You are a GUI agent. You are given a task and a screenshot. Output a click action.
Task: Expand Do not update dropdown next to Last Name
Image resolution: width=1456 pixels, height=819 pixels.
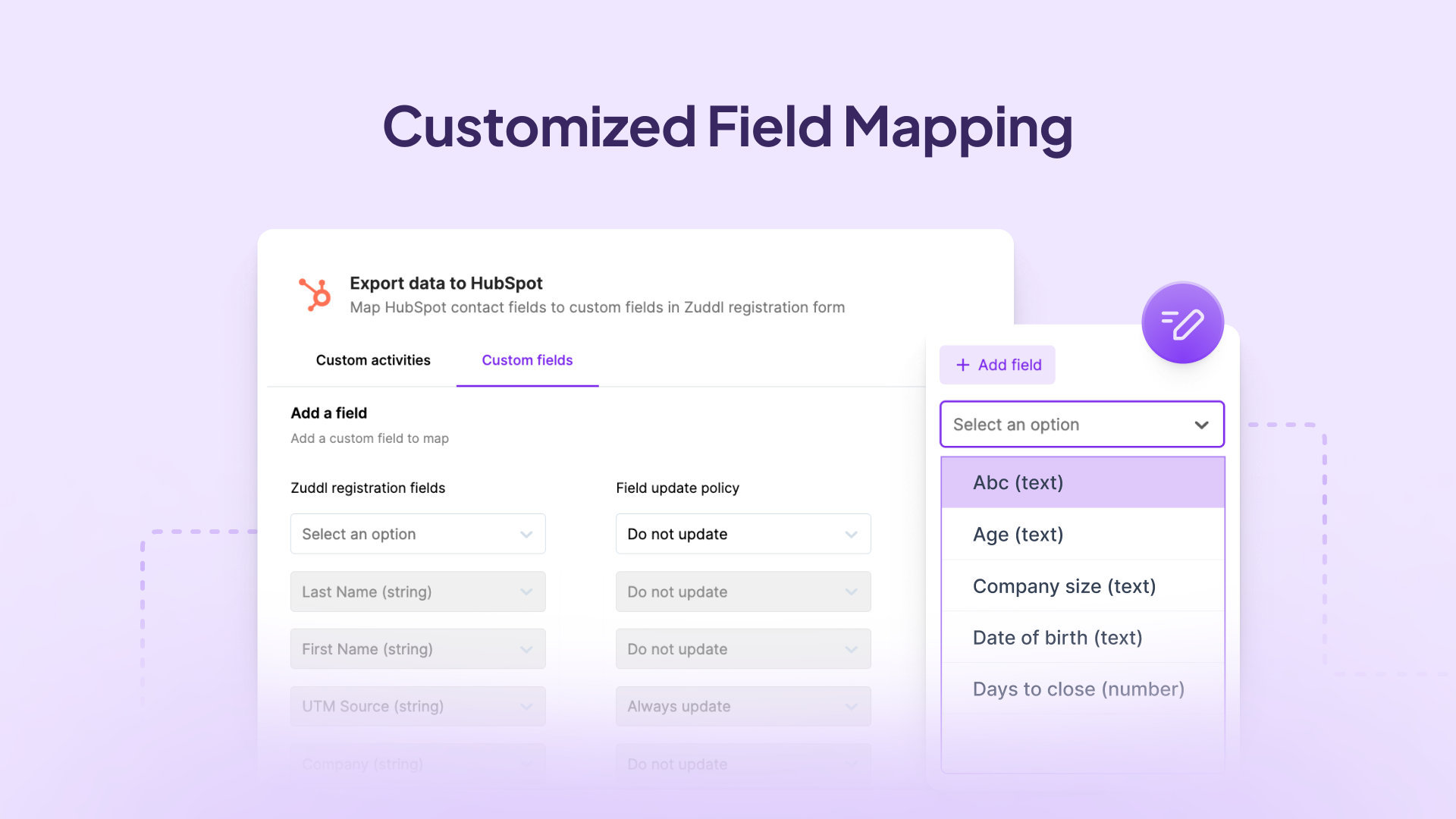pyautogui.click(x=742, y=591)
